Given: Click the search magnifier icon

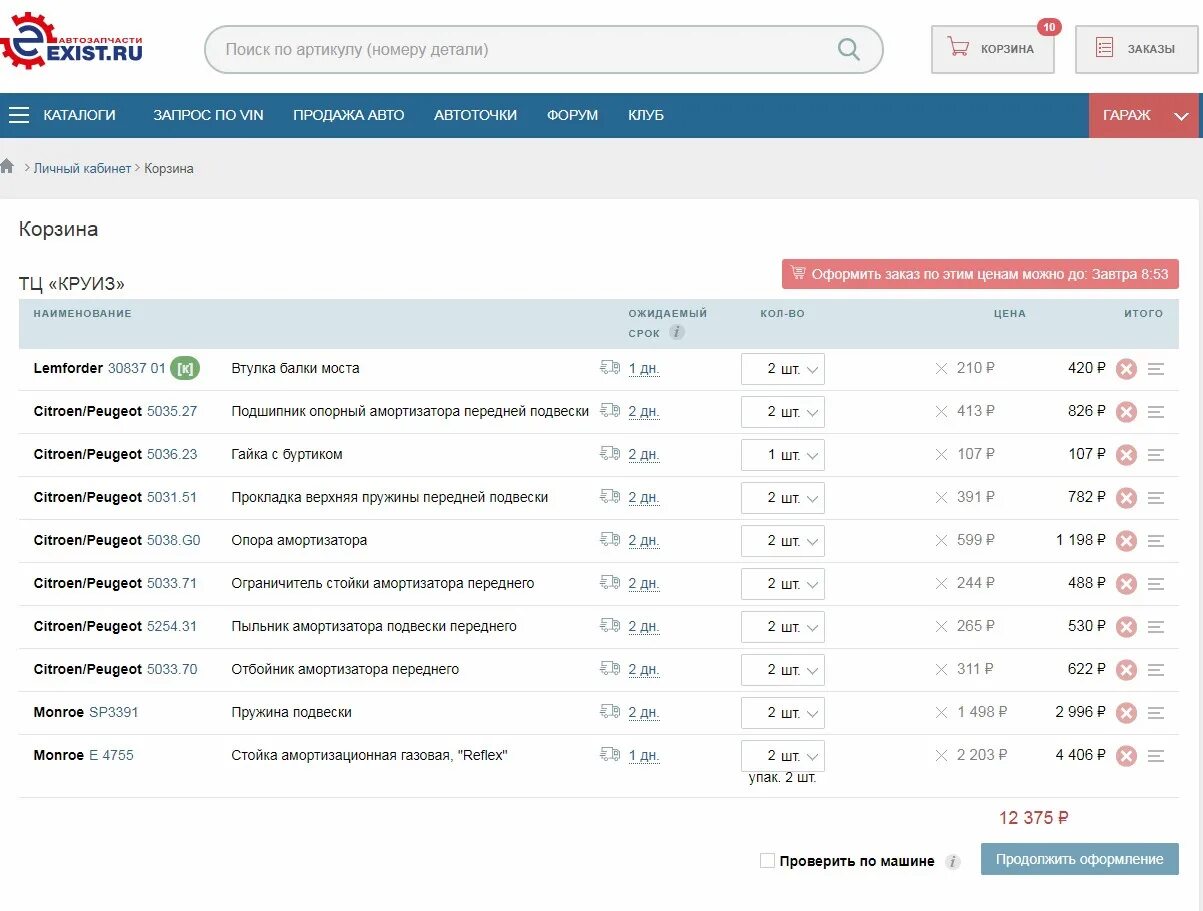Looking at the screenshot, I should pyautogui.click(x=848, y=49).
